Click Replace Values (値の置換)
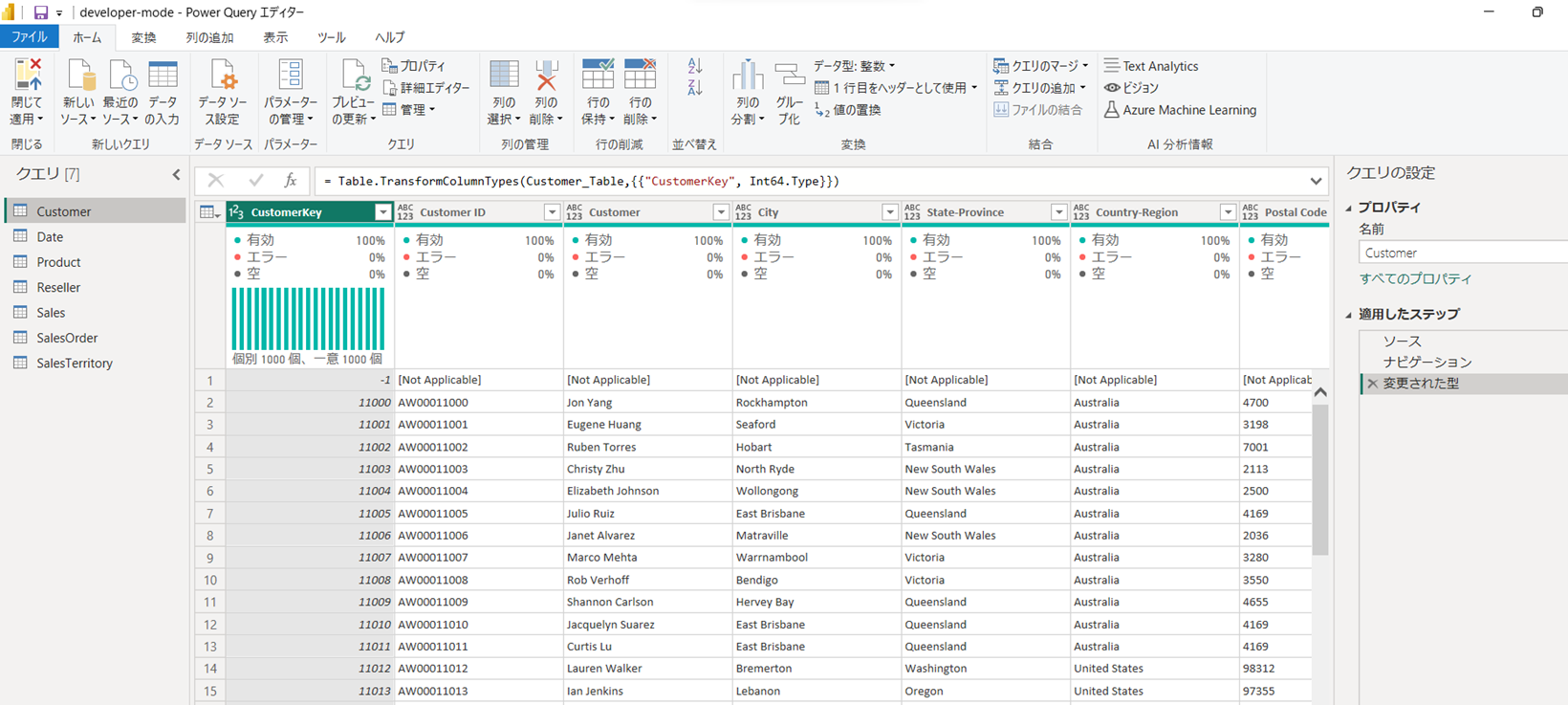This screenshot has width=1568, height=705. [848, 110]
